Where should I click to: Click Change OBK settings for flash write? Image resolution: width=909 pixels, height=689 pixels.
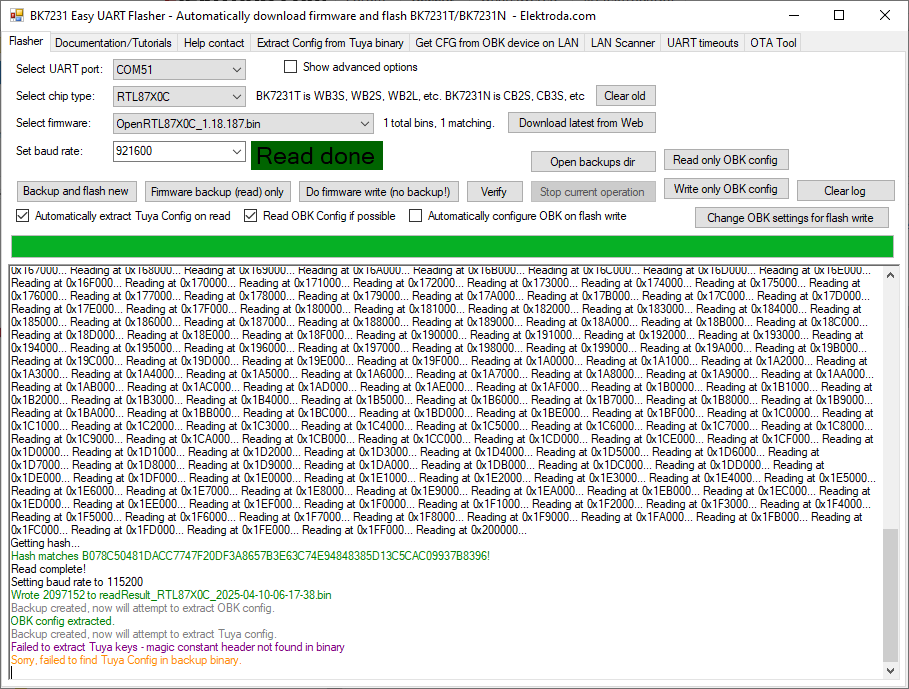791,218
